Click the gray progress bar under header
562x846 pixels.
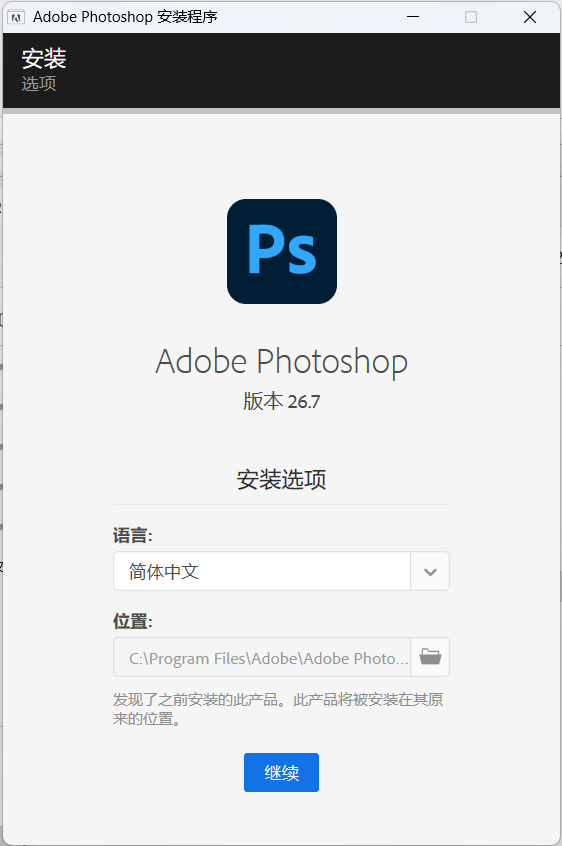281,111
